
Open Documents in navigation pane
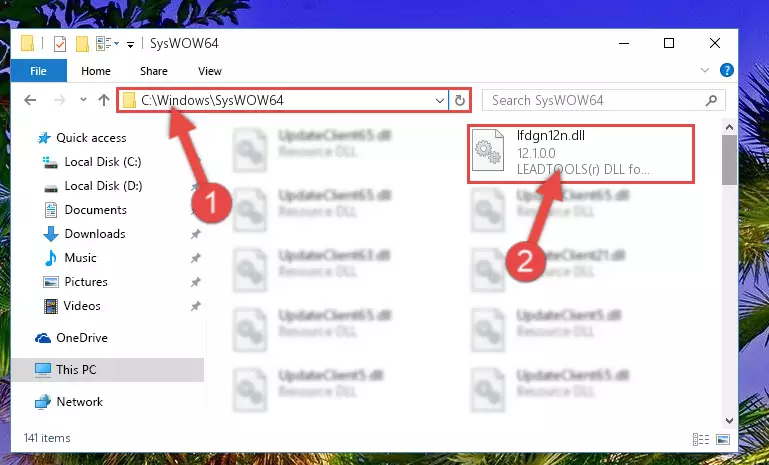tap(96, 210)
